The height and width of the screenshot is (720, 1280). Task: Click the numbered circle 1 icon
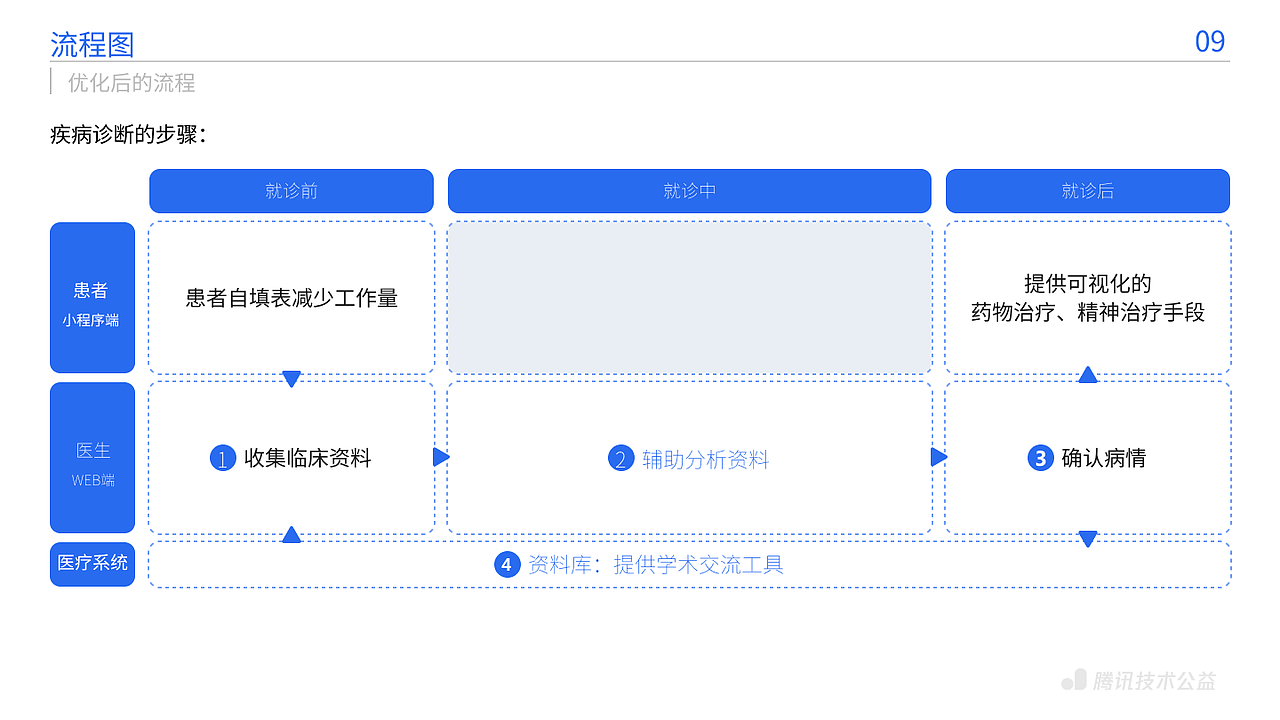pos(222,458)
